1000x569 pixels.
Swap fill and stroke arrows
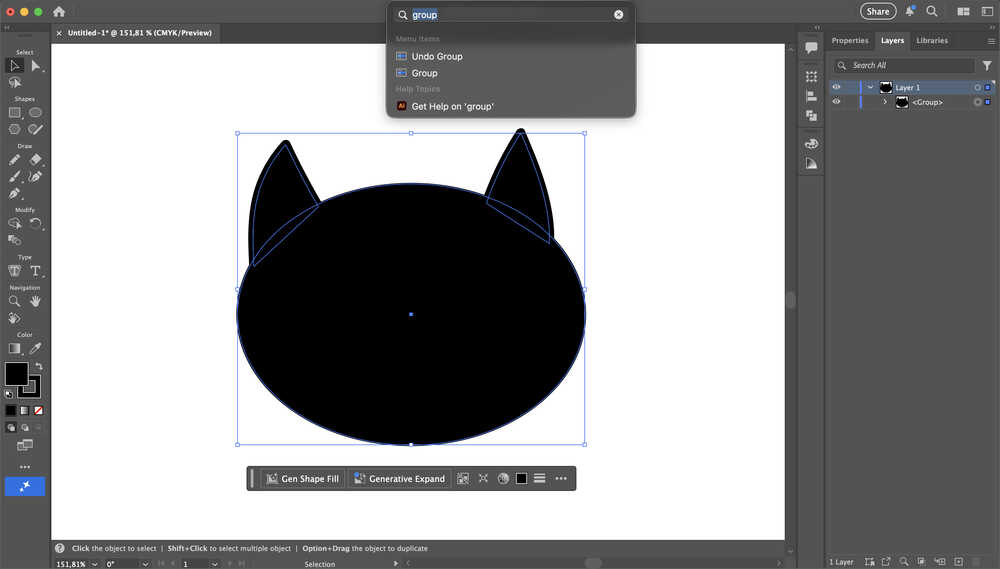(x=39, y=366)
